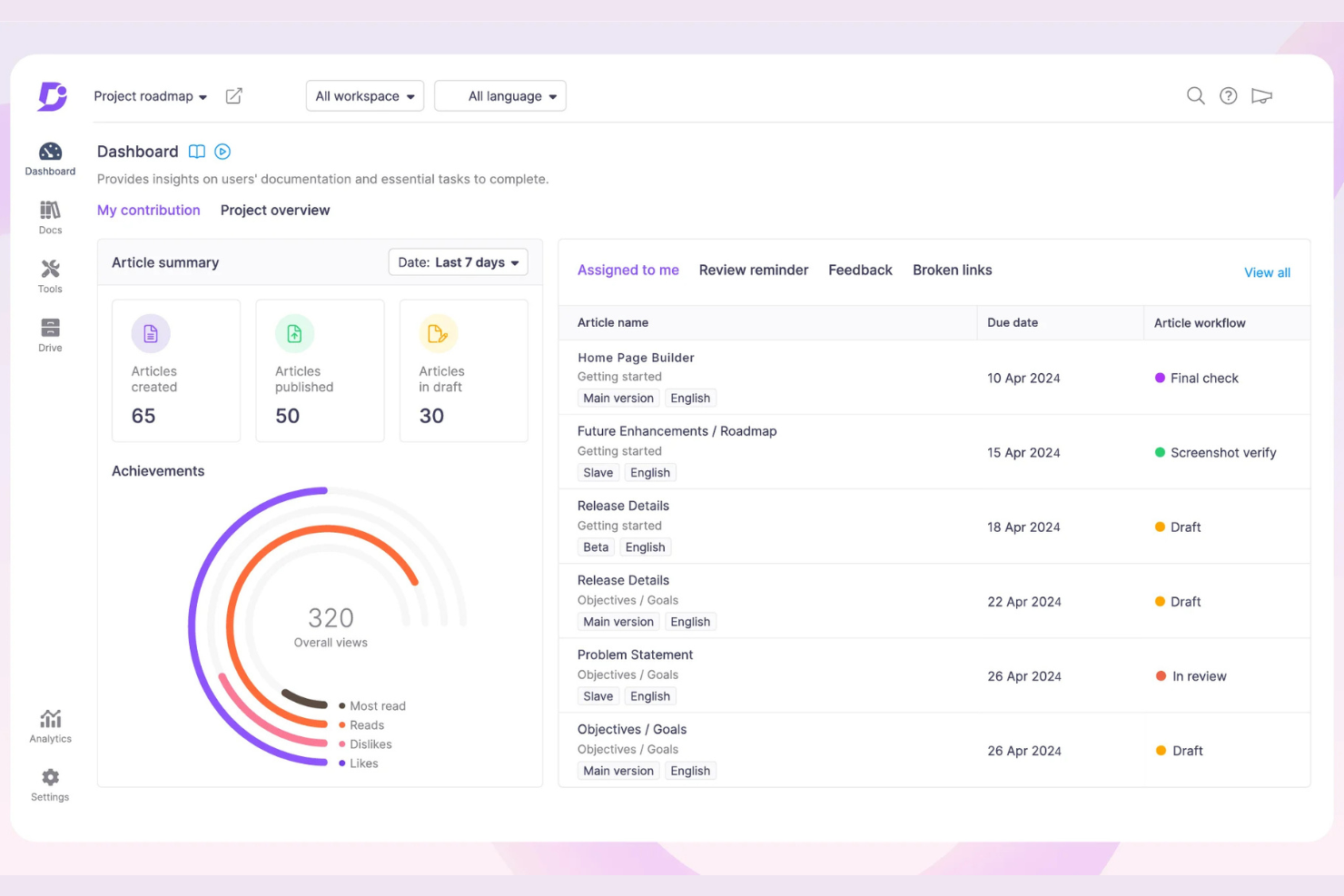Click the Article workflow column header
The height and width of the screenshot is (896, 1344).
(1200, 323)
